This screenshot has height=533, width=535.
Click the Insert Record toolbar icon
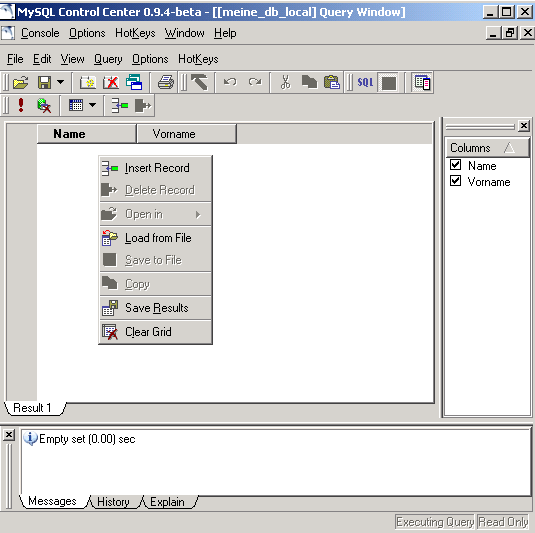[120, 105]
